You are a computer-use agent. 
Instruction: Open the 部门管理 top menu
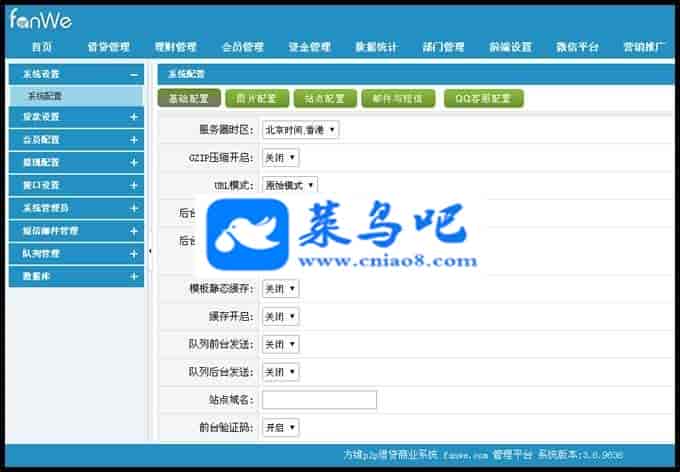pos(443,47)
